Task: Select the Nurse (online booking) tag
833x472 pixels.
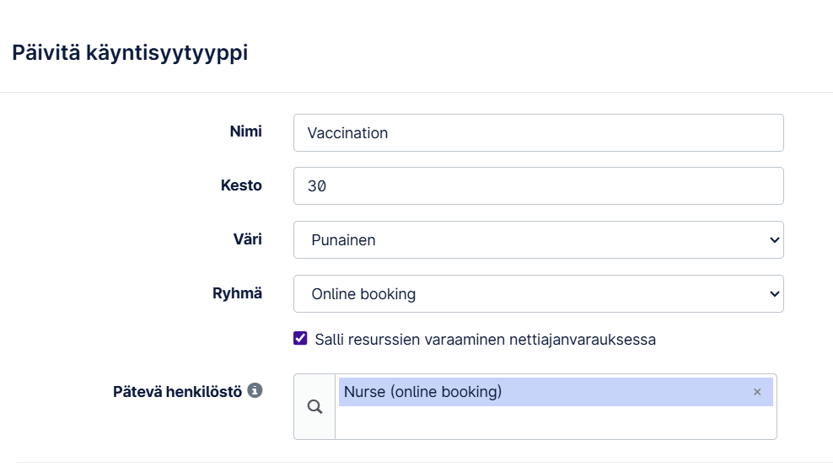Action: point(423,392)
